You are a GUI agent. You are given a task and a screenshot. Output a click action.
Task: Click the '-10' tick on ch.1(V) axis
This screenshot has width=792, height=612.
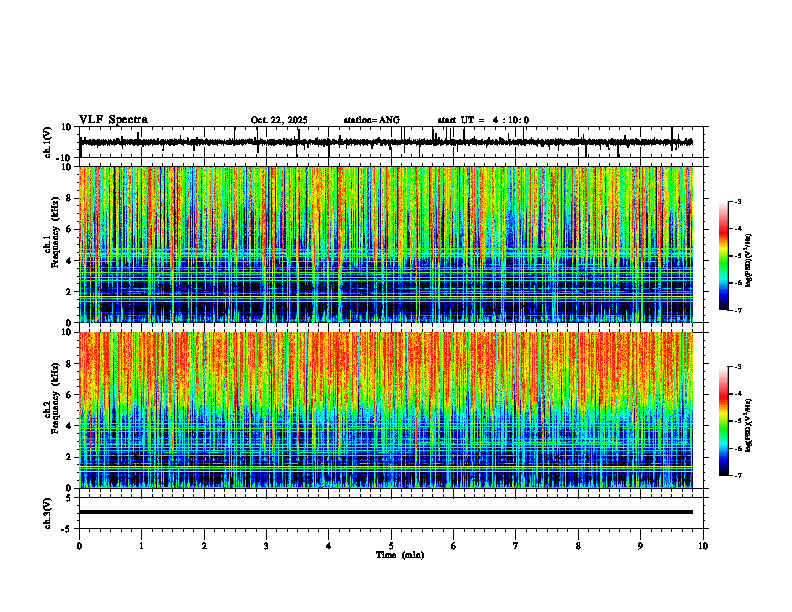(65, 158)
